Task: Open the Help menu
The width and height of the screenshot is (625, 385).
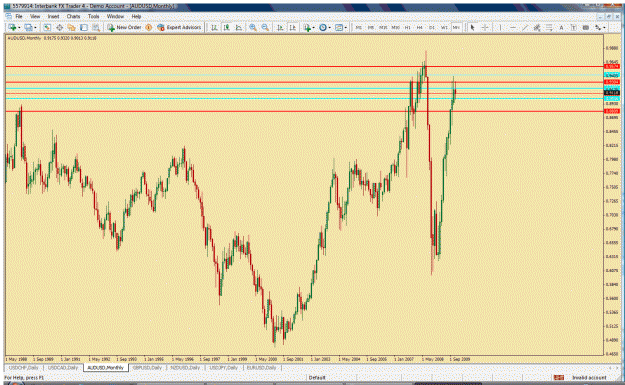Action: 136,16
